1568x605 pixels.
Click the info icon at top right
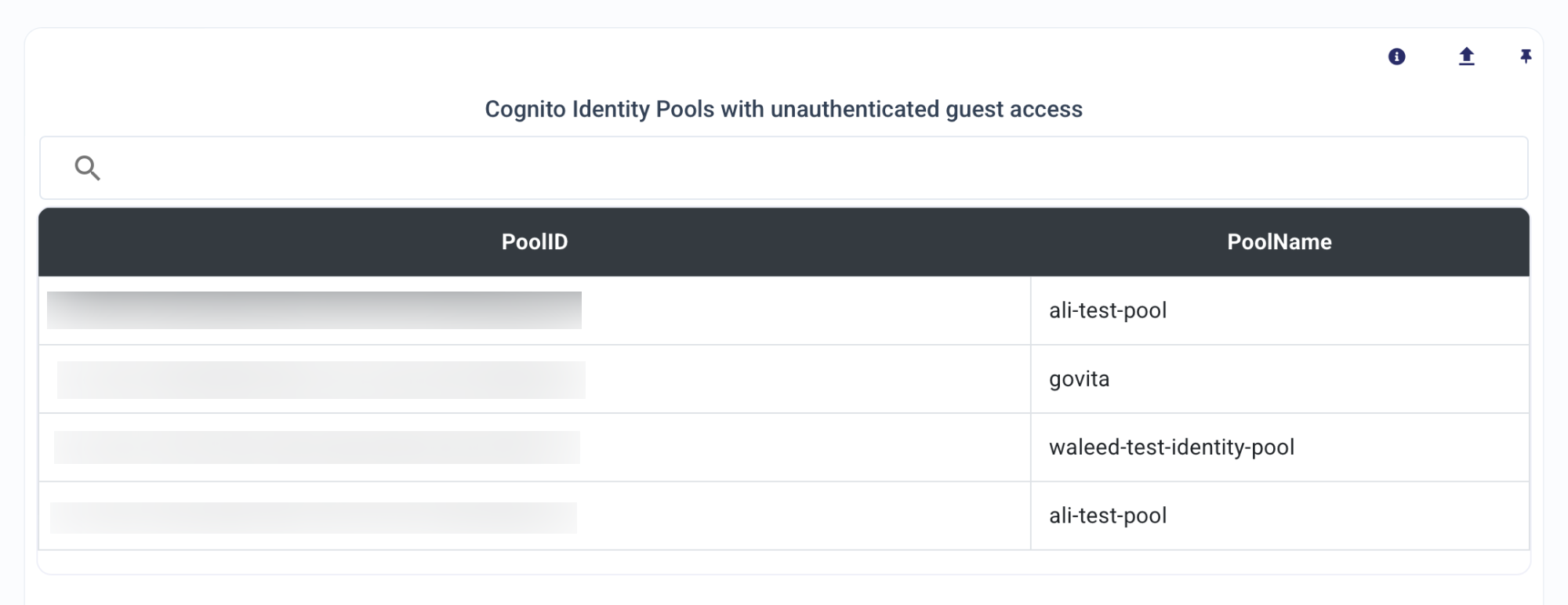(1396, 56)
